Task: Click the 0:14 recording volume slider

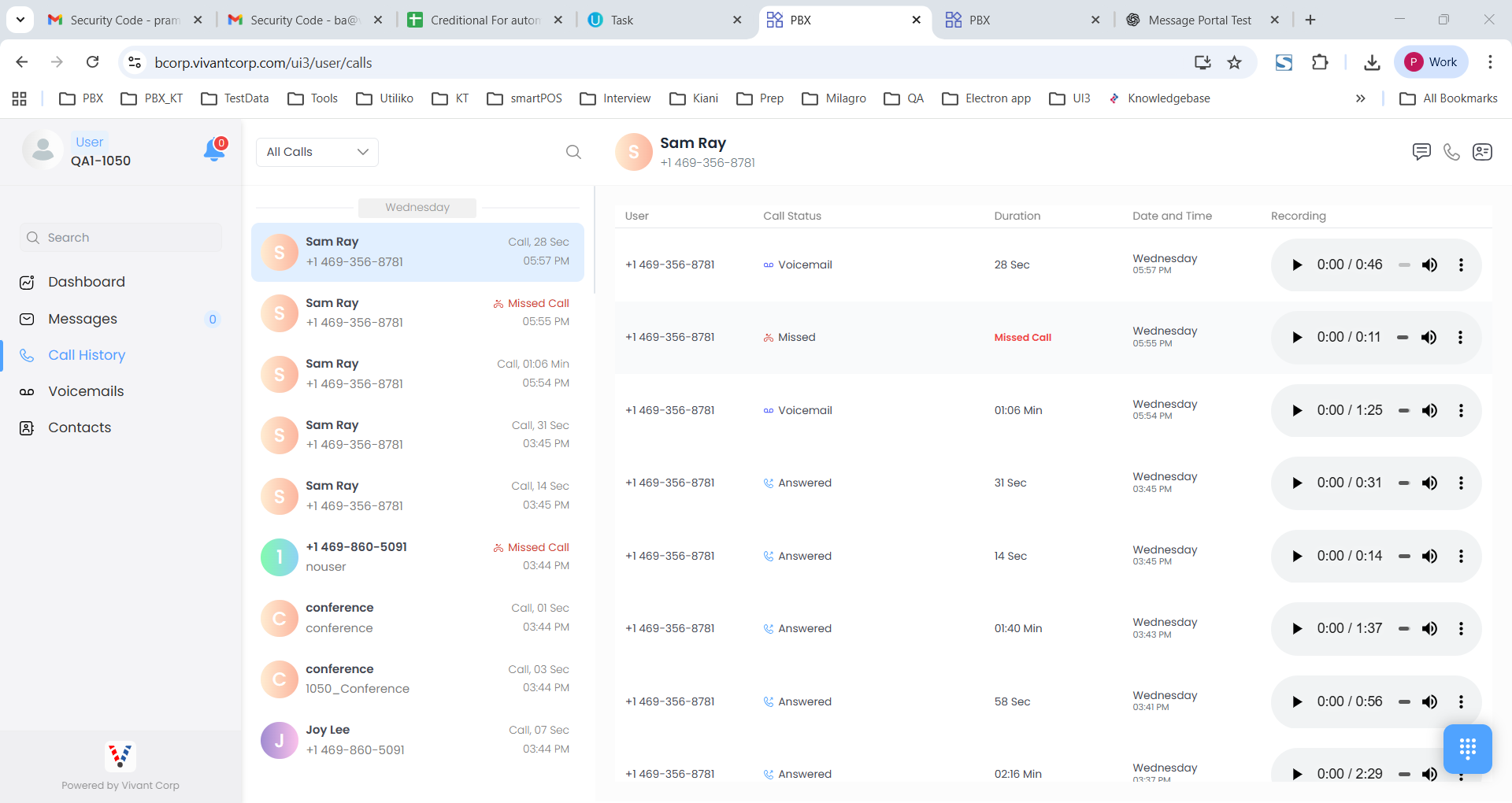Action: click(1404, 557)
